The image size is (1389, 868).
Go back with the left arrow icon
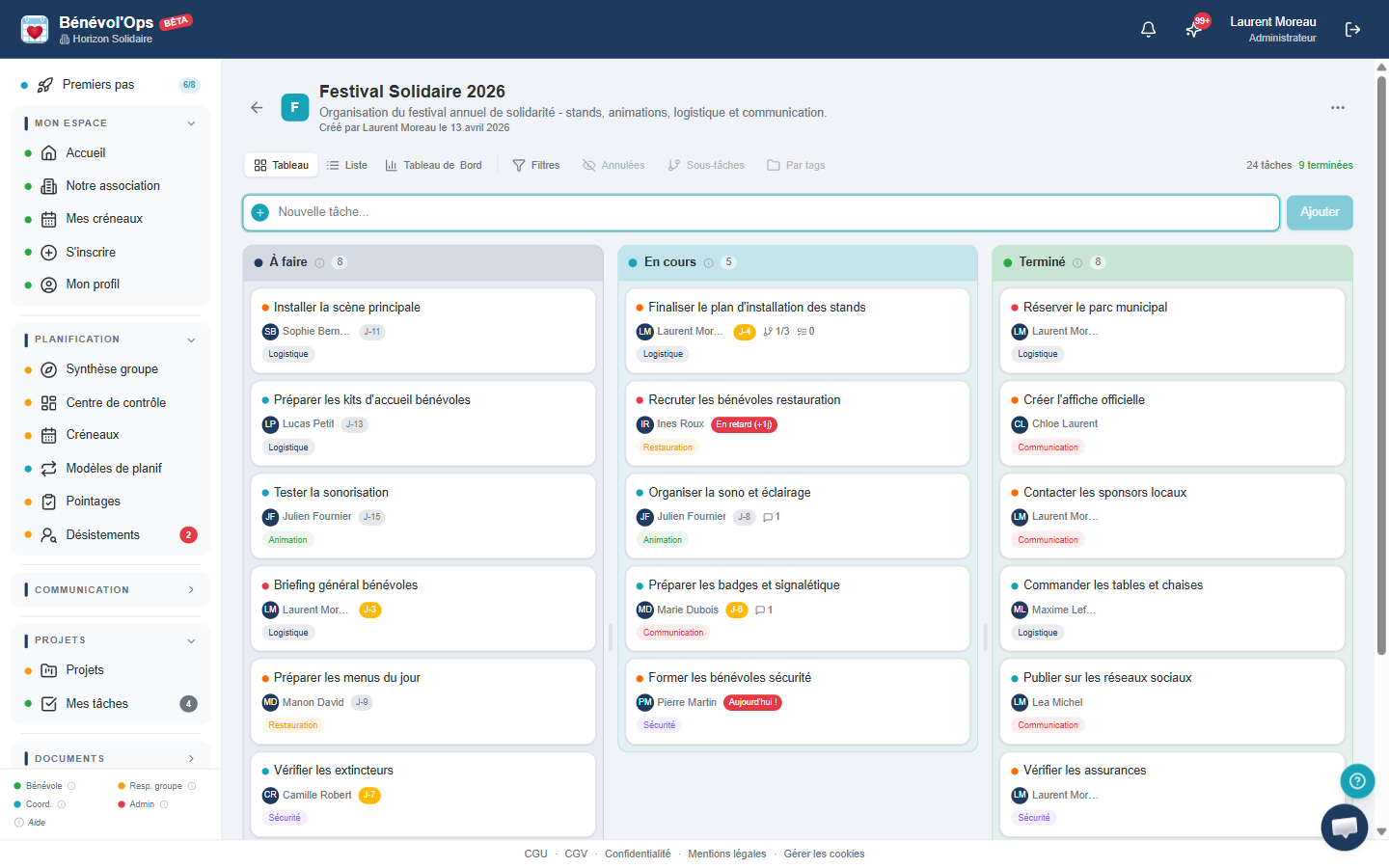point(257,108)
